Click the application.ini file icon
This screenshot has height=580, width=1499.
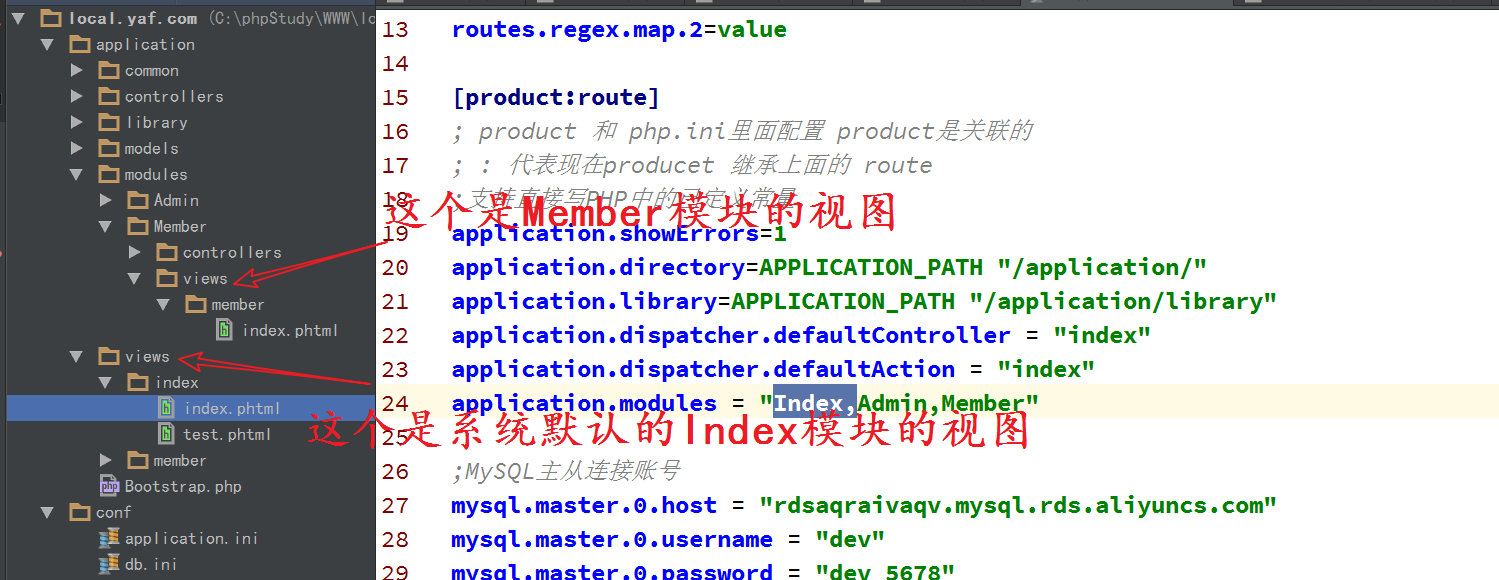(x=109, y=539)
